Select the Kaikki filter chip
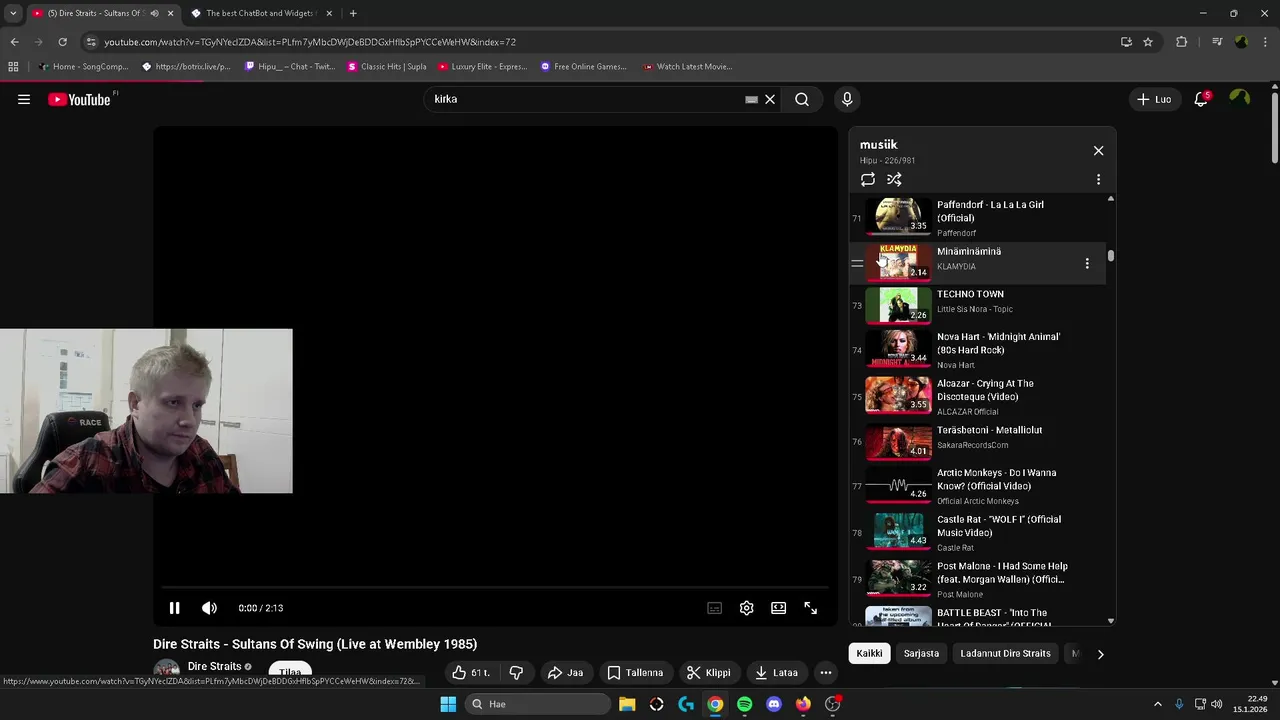Viewport: 1280px width, 720px height. (869, 653)
